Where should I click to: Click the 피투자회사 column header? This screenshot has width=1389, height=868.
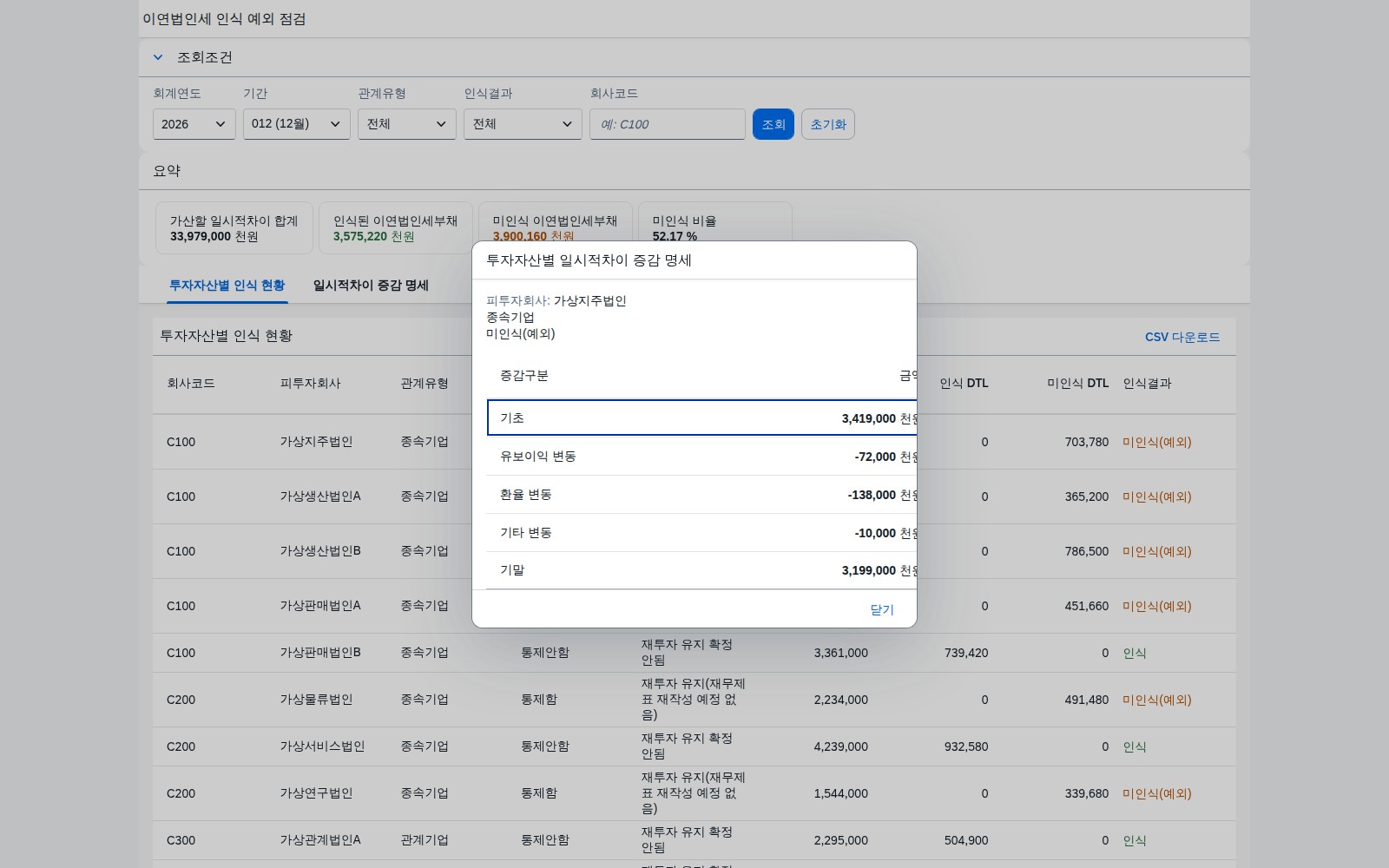coord(310,384)
